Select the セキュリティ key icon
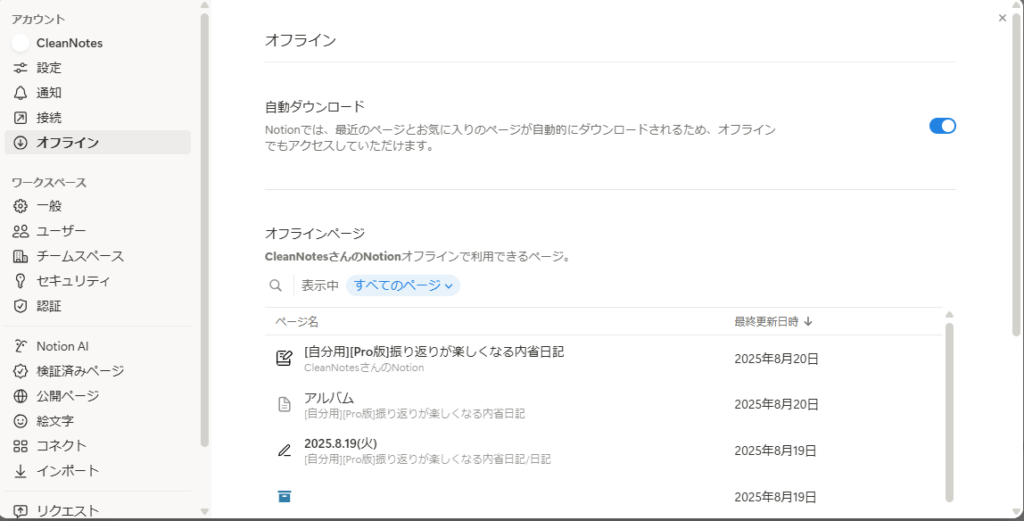 tap(20, 281)
